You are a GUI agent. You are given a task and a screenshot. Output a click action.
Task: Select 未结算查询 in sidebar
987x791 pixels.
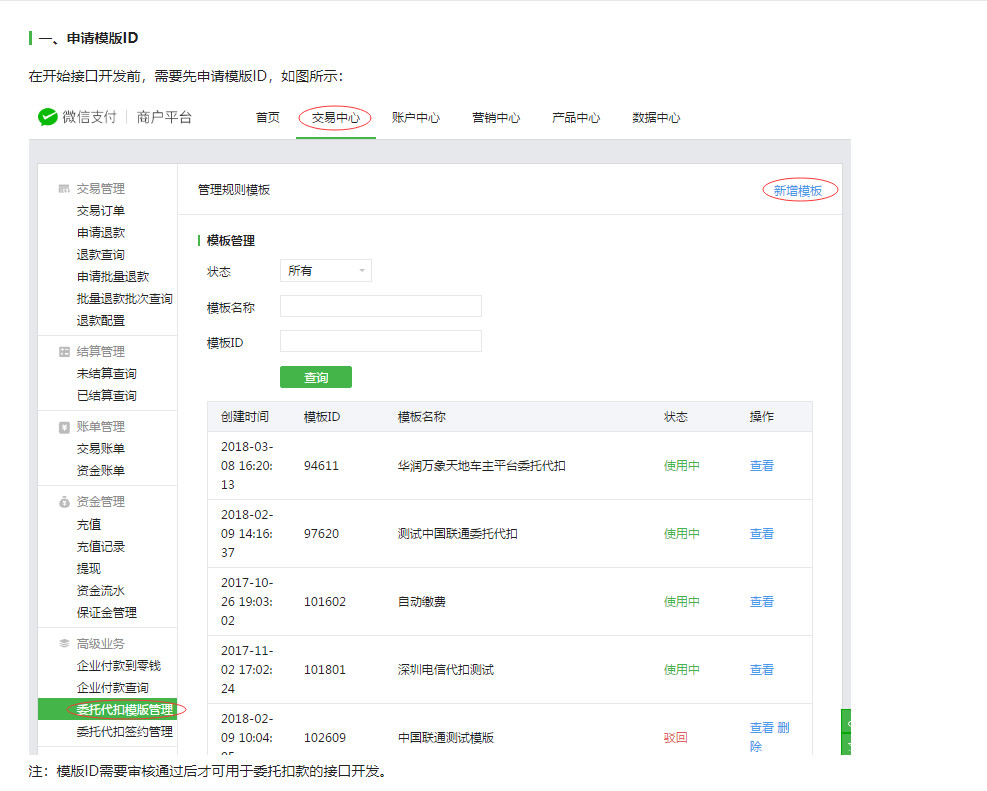point(106,374)
